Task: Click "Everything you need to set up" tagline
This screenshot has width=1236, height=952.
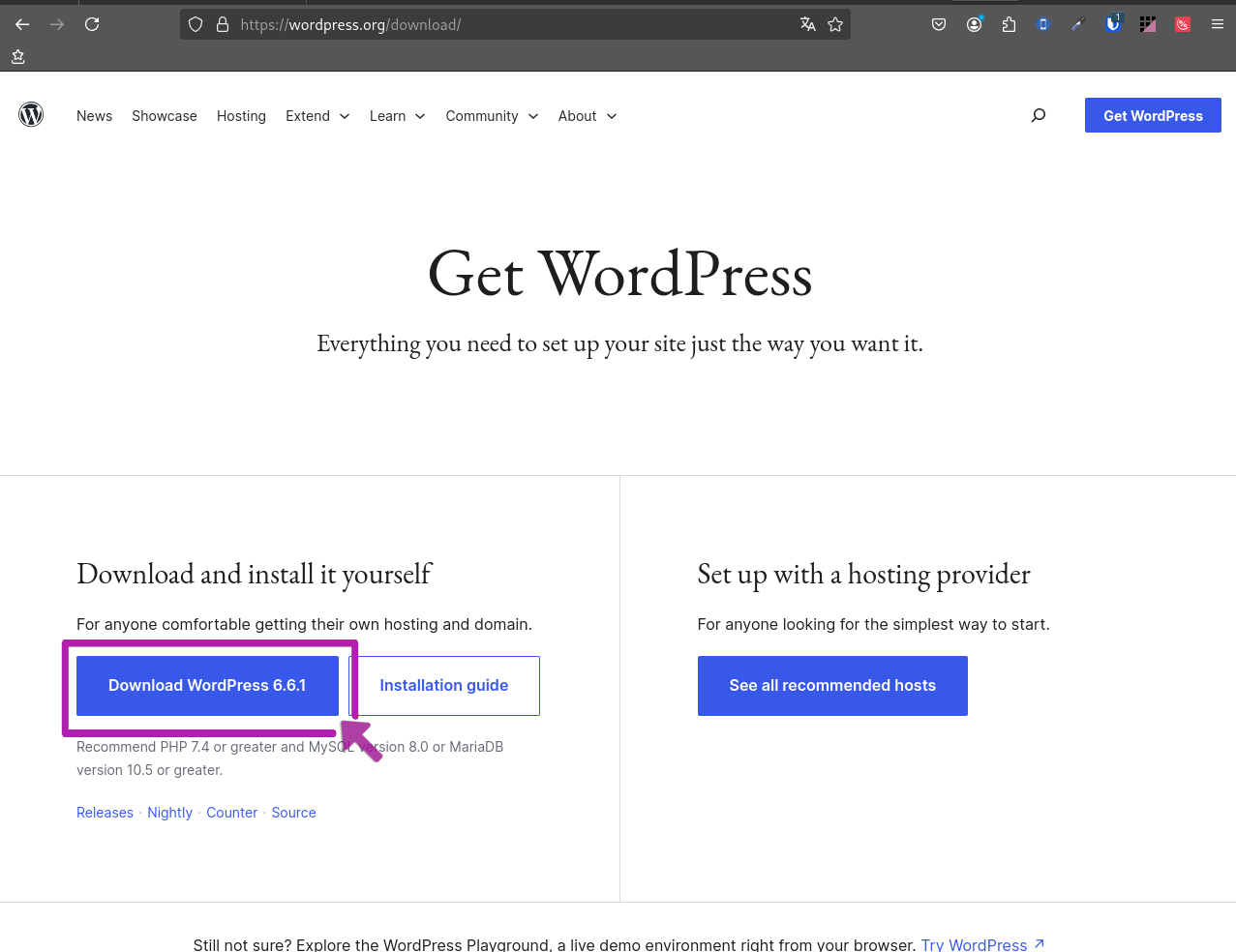Action: [x=619, y=344]
